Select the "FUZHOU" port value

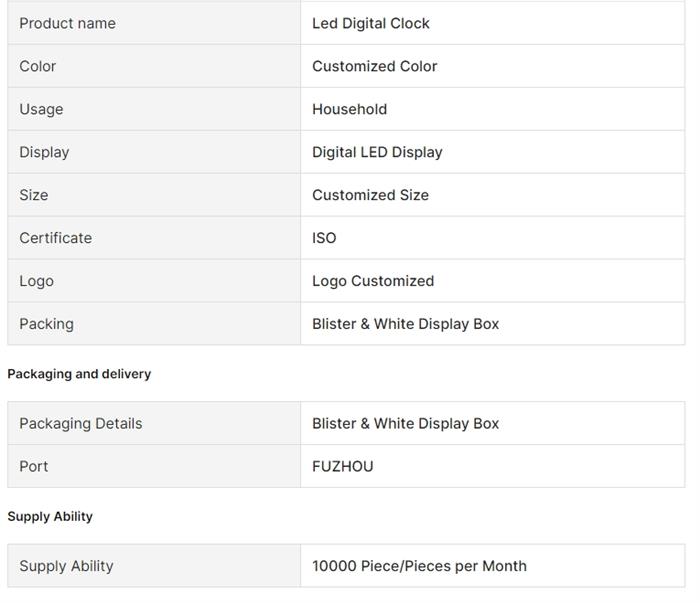342,466
